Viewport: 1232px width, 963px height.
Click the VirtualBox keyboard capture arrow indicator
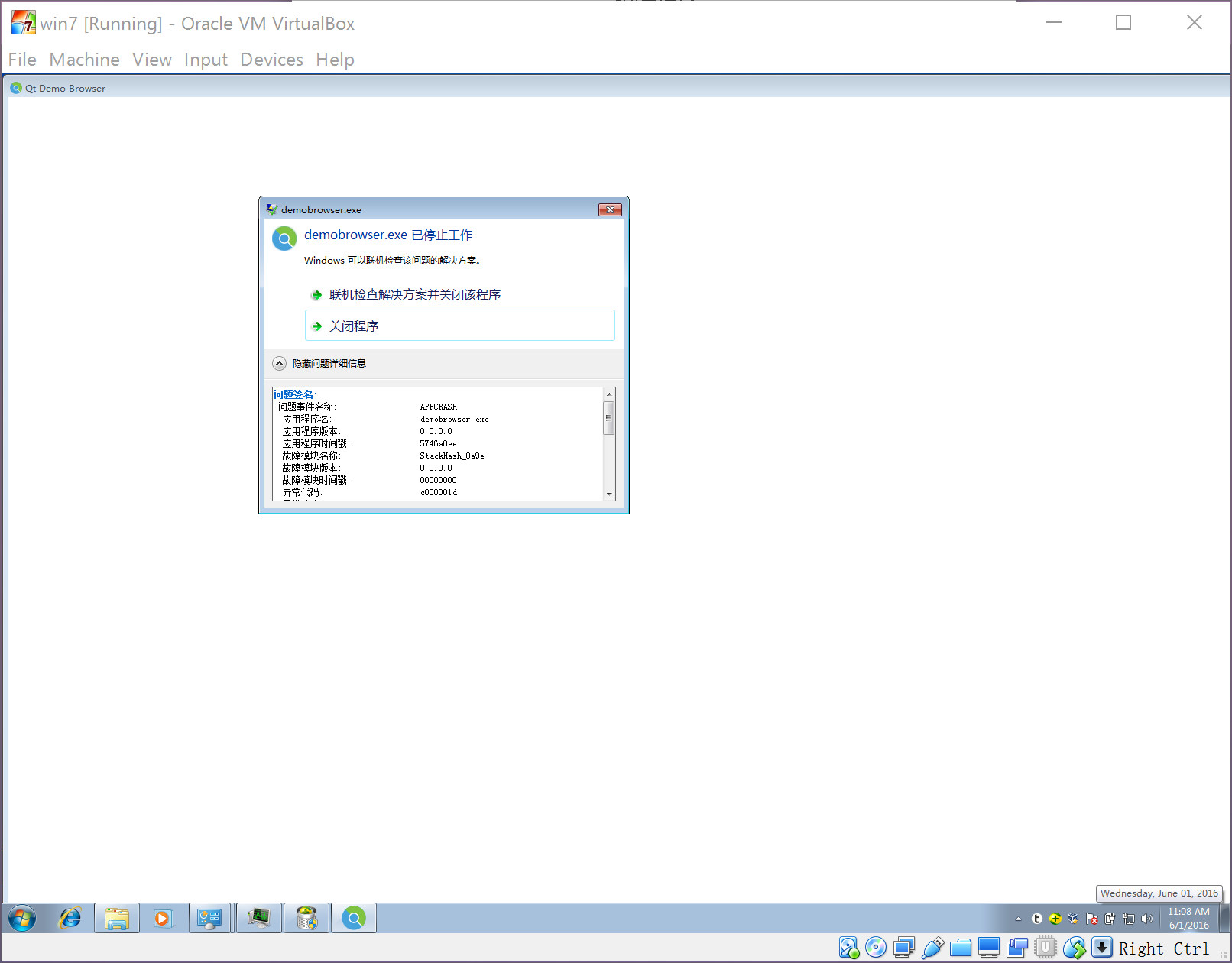click(1101, 948)
